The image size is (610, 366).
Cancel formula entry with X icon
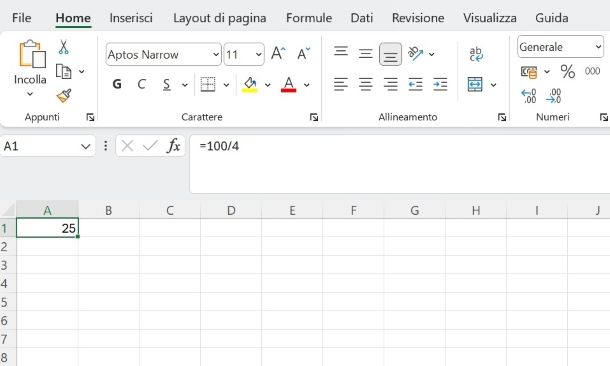click(x=127, y=146)
